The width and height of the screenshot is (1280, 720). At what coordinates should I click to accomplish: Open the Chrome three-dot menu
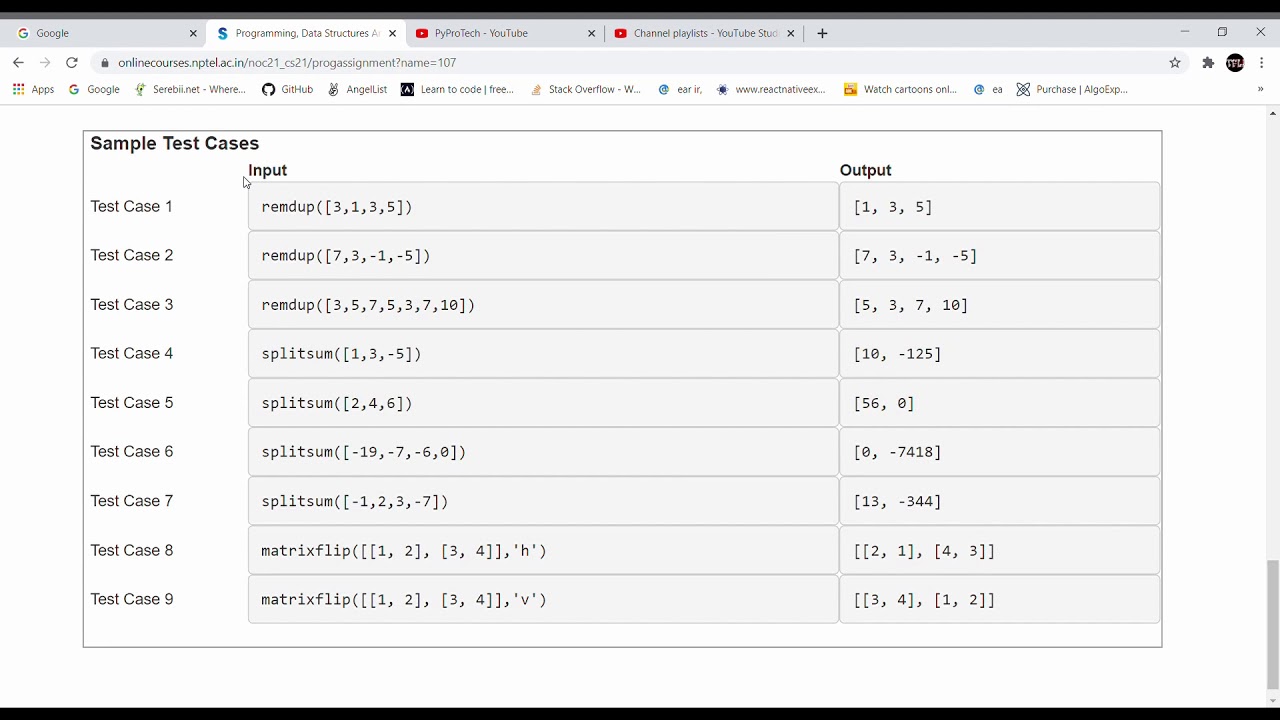[x=1262, y=62]
